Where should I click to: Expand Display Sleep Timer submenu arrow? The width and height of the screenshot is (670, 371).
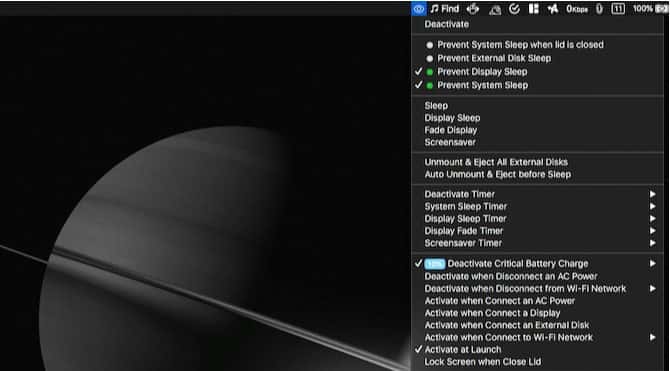(x=652, y=218)
